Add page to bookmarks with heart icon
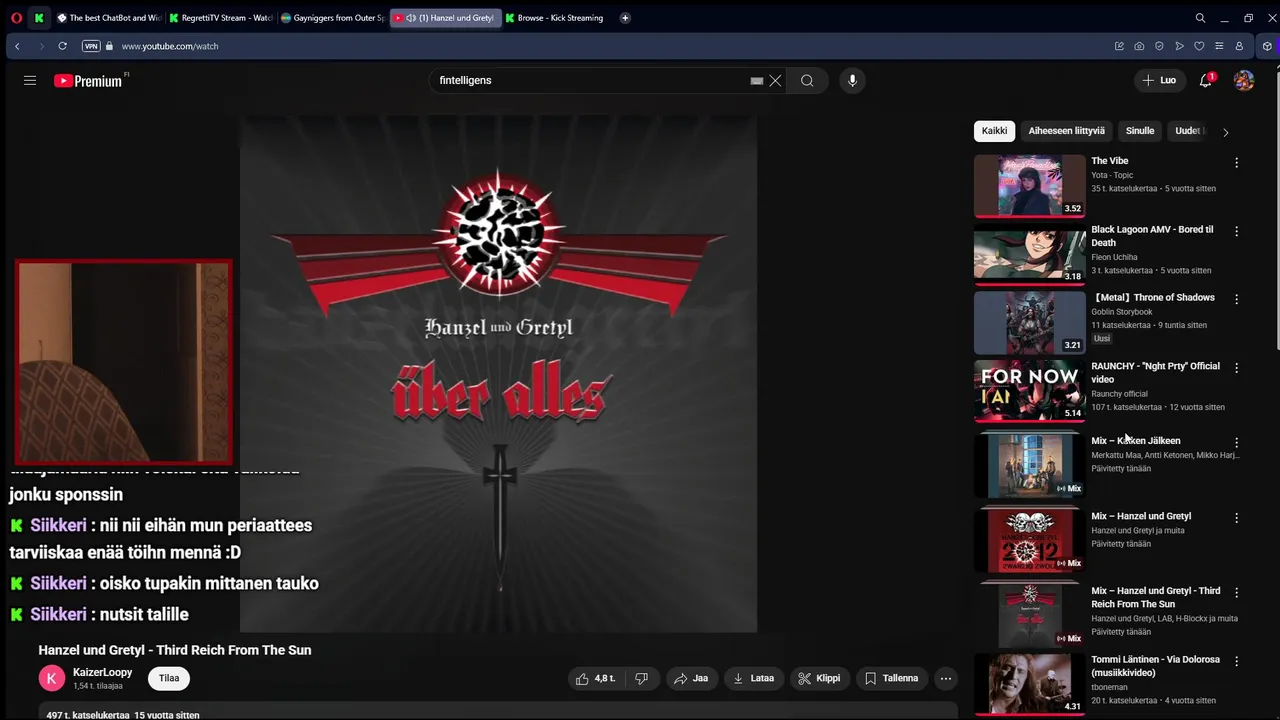 tap(1199, 46)
